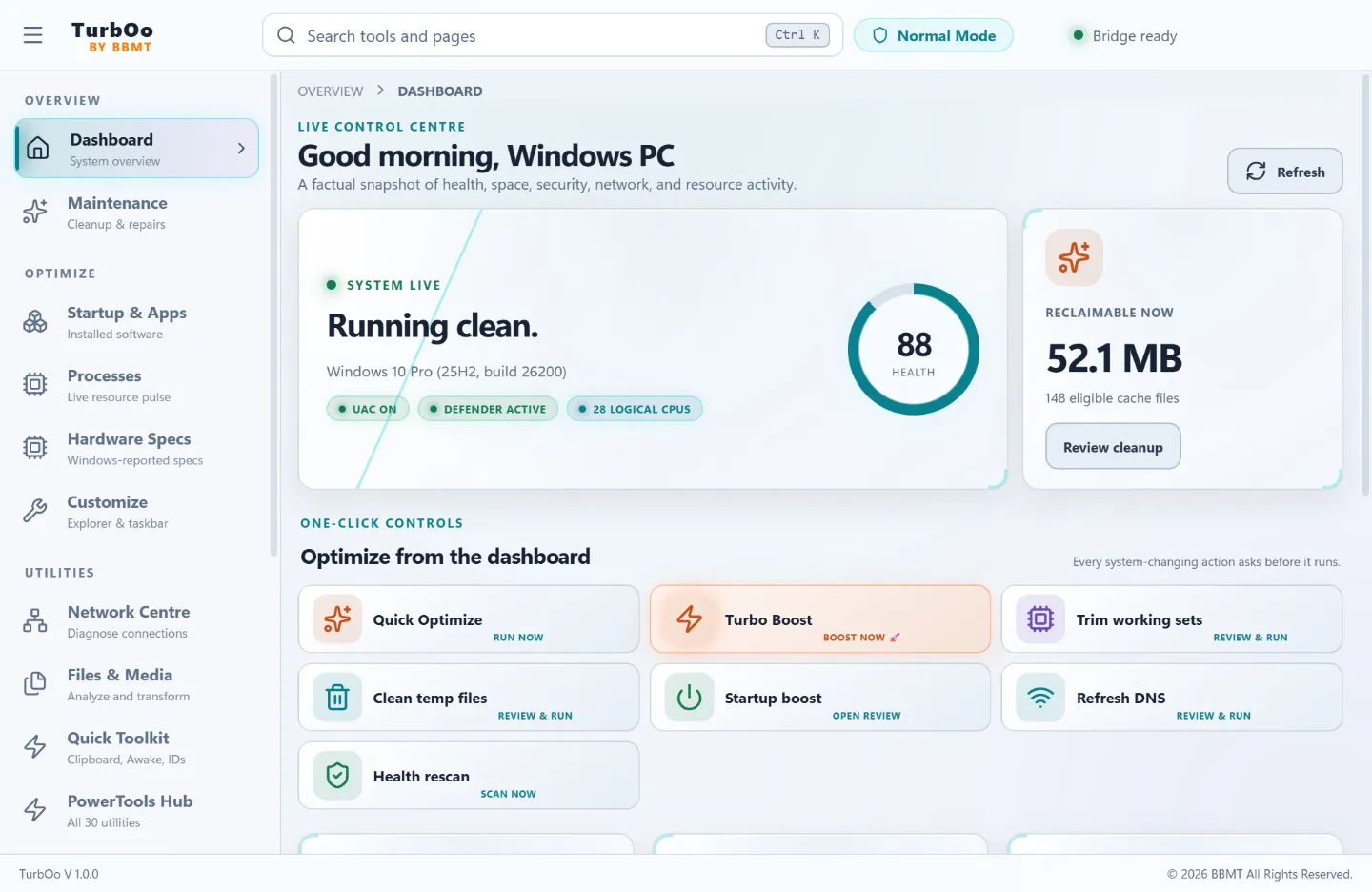The height and width of the screenshot is (892, 1372).
Task: Open Maintenance in the sidebar
Action: (138, 212)
